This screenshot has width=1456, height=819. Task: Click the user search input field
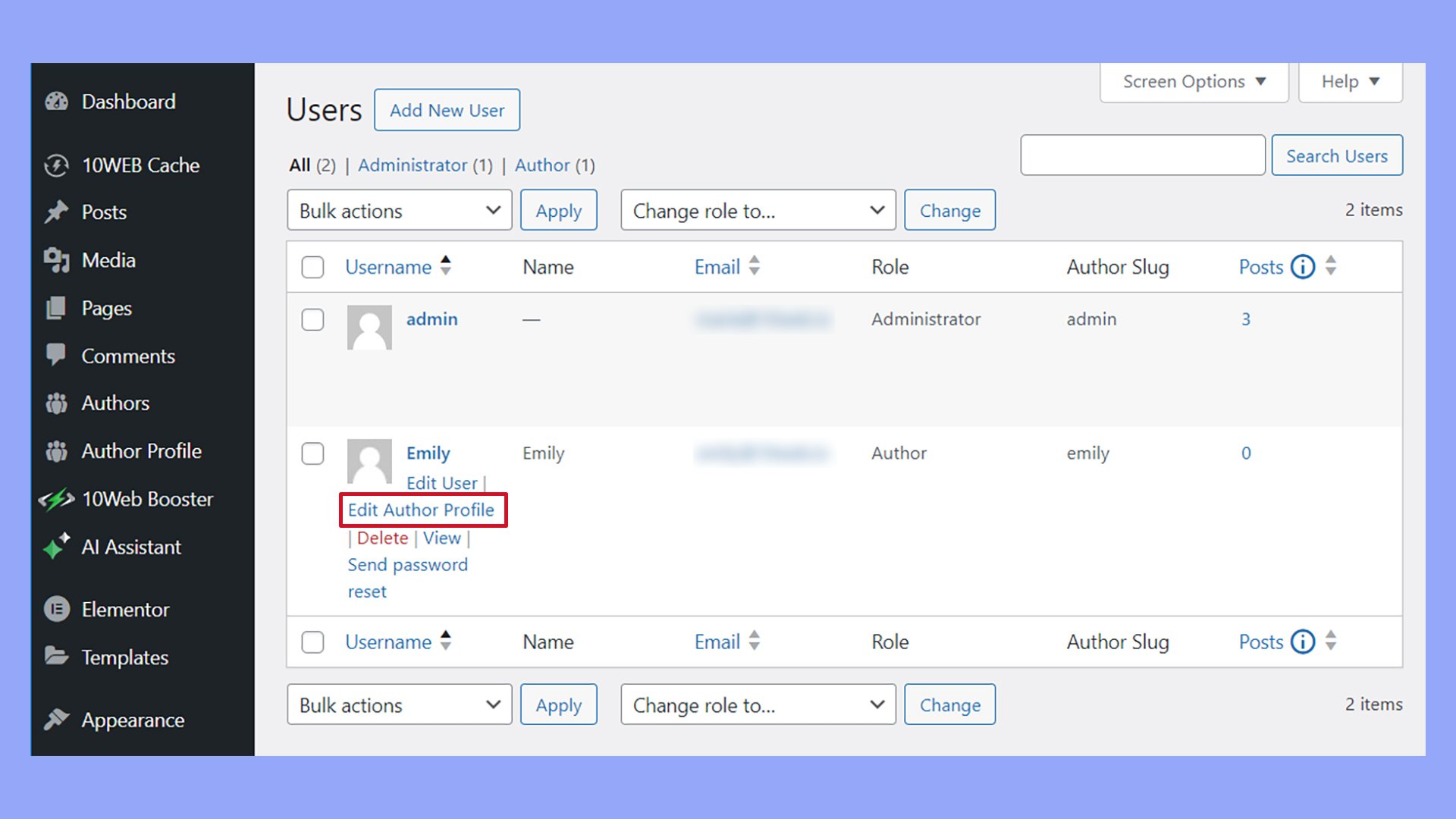pyautogui.click(x=1142, y=155)
